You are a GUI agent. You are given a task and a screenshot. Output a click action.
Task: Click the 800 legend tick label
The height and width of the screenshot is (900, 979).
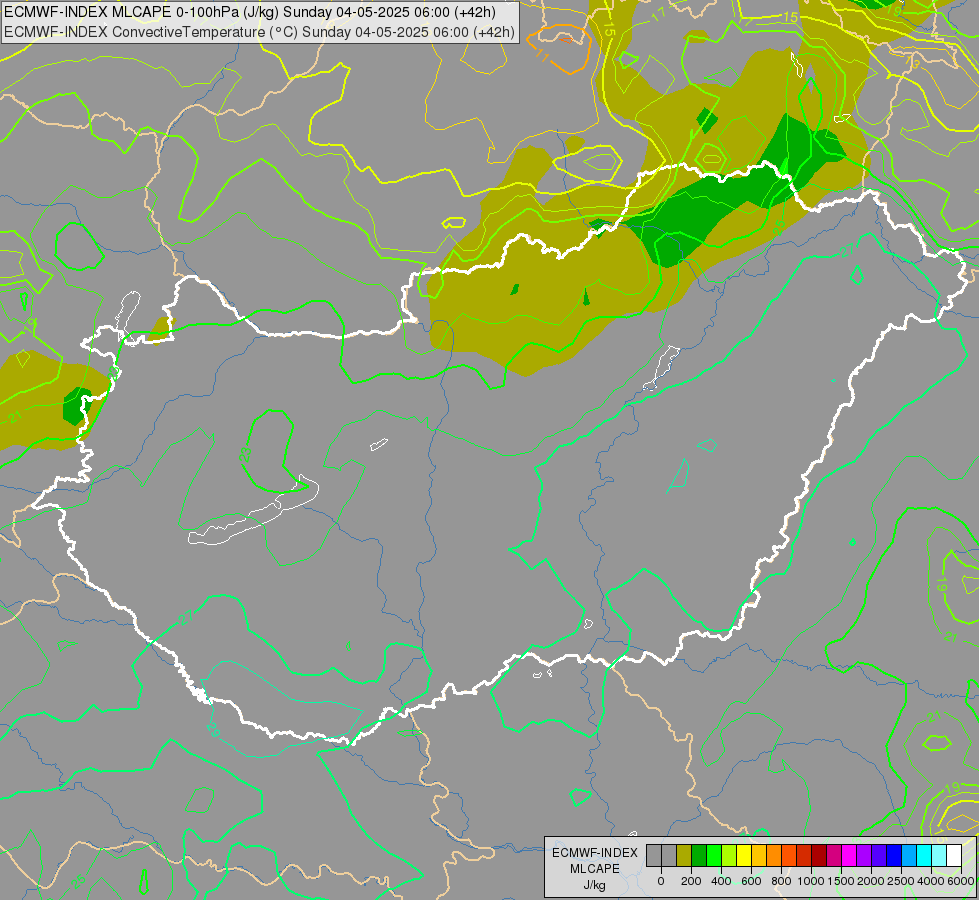coord(781,881)
